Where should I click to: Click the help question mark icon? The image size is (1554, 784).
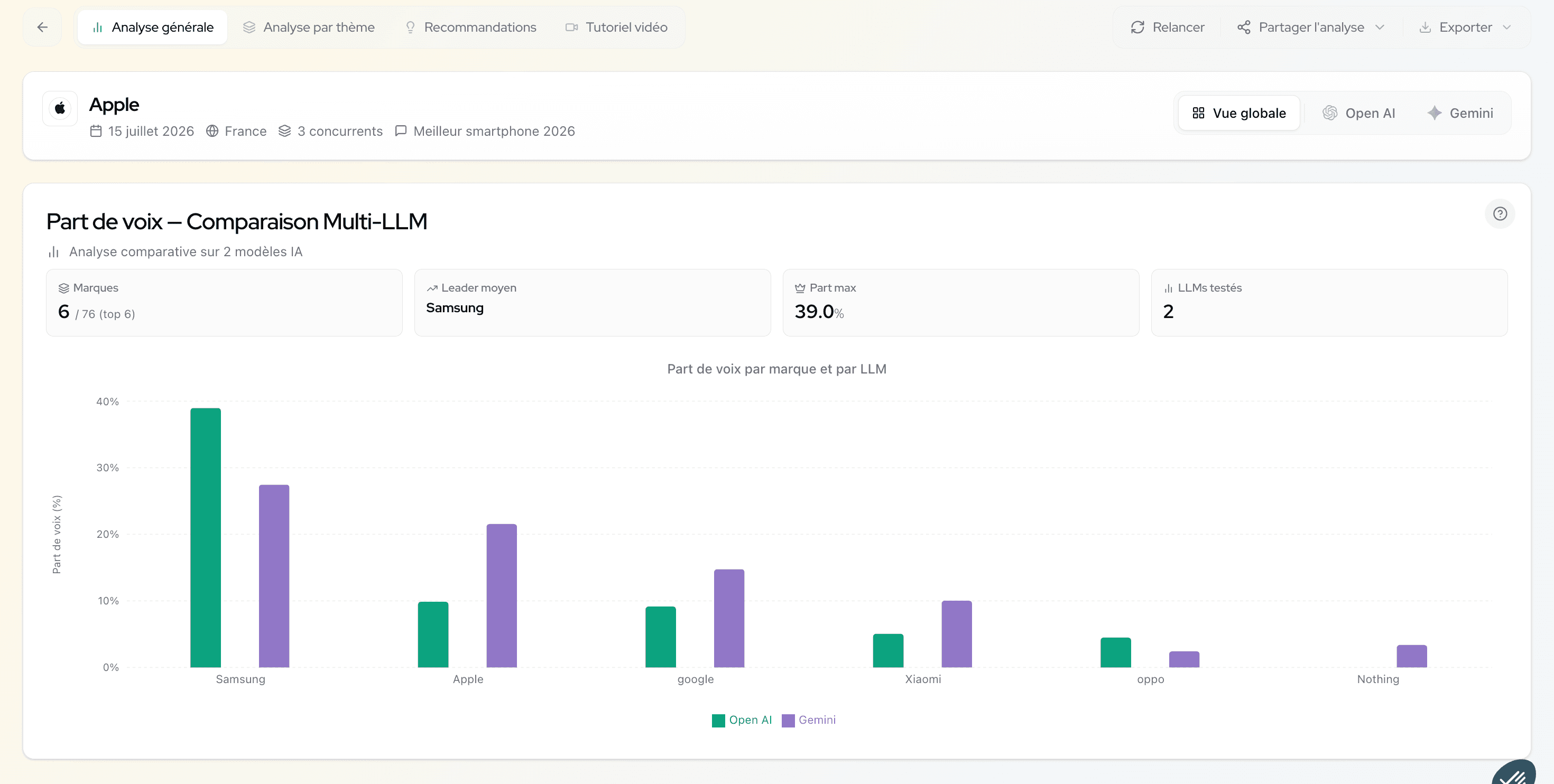pyautogui.click(x=1500, y=213)
